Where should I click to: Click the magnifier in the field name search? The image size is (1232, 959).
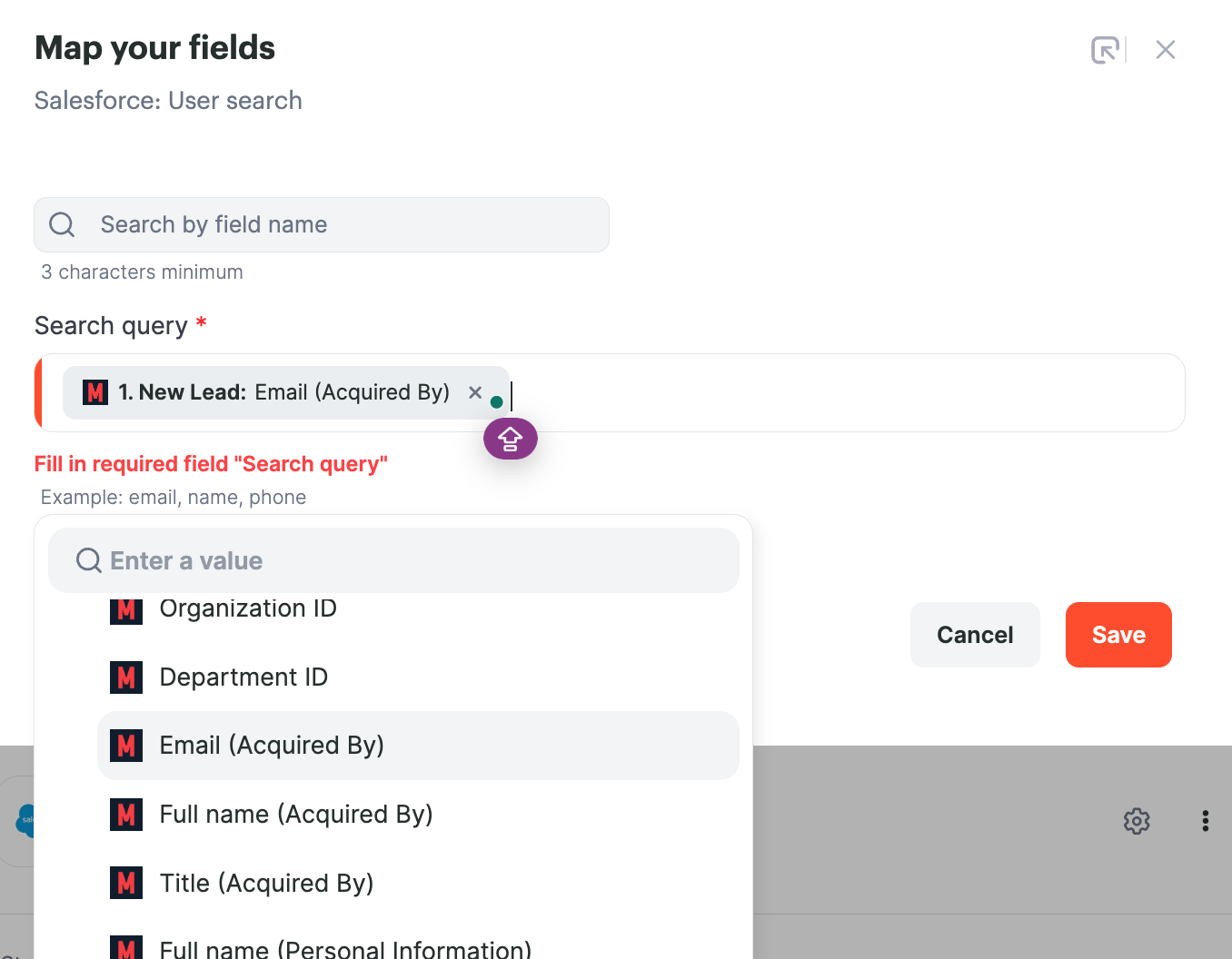[61, 224]
